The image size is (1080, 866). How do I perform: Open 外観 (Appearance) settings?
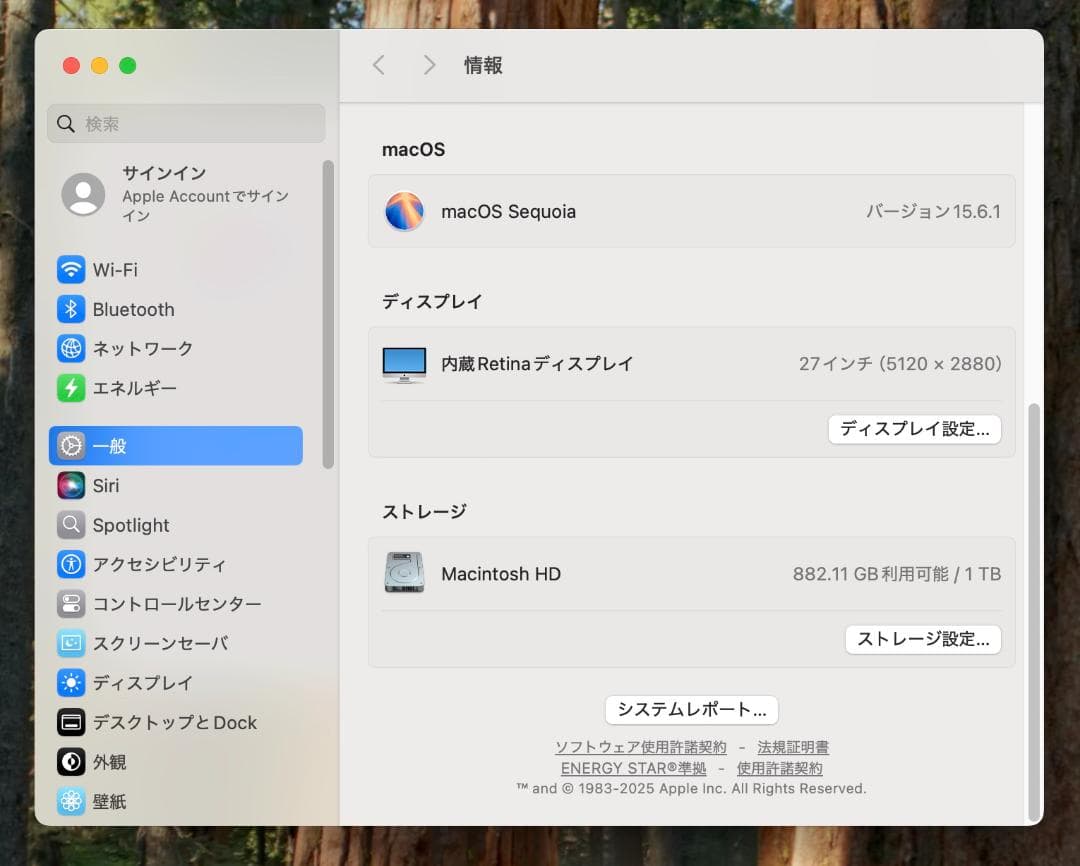point(71,761)
